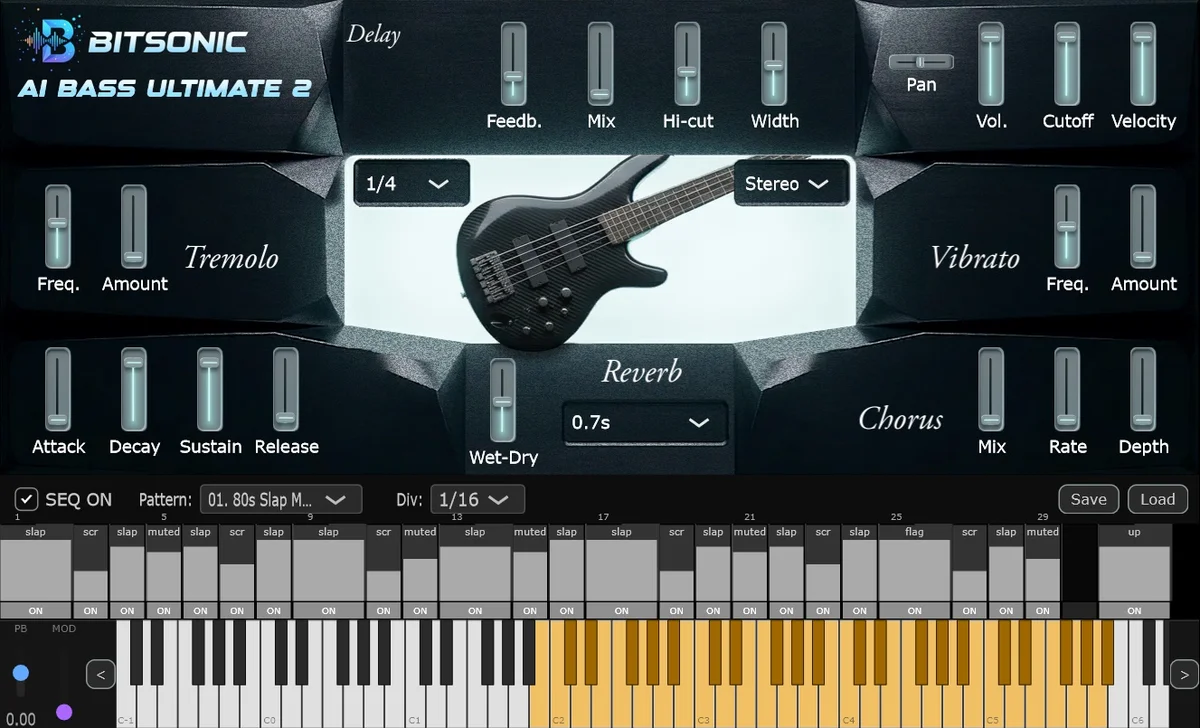Toggle ON button under the up step

1134,610
